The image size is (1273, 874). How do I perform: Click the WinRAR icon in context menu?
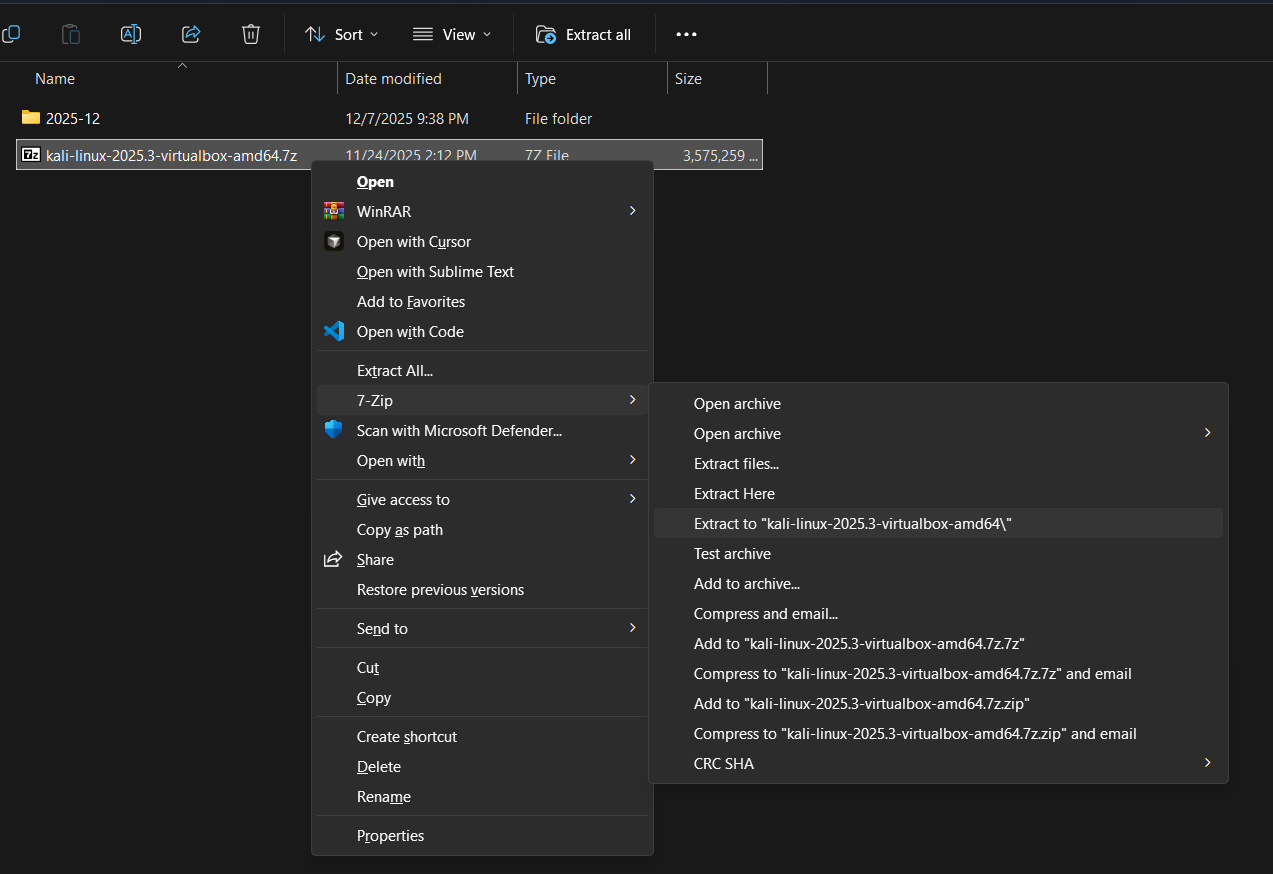pos(334,211)
